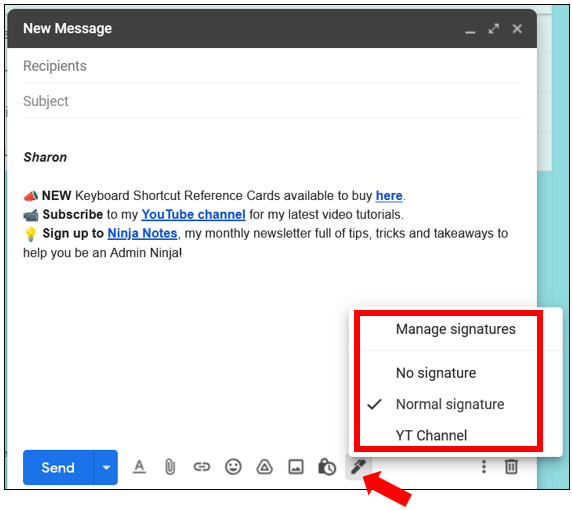This screenshot has width=572, height=510.
Task: Open formatting options with the underlined A icon
Action: 139,467
